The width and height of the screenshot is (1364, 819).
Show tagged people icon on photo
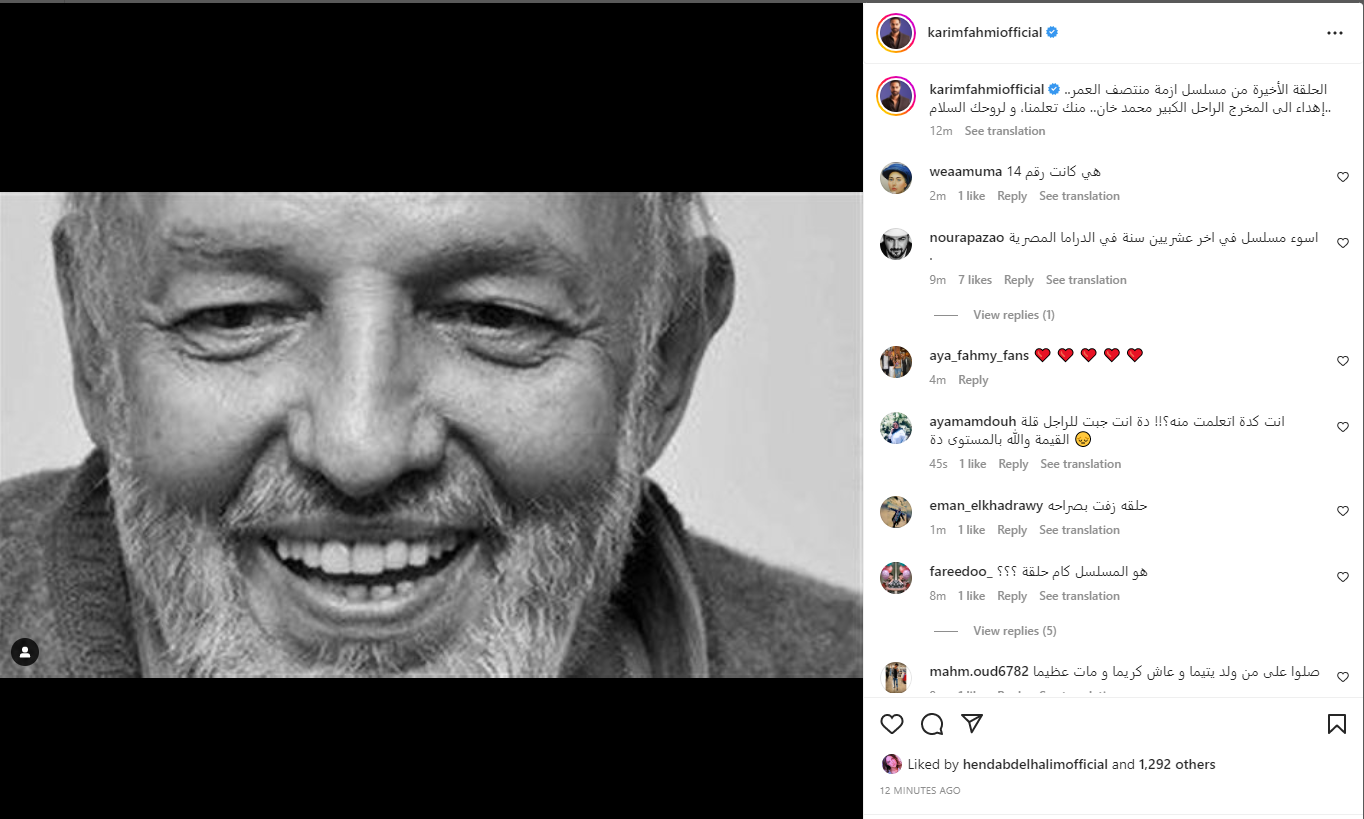point(25,652)
